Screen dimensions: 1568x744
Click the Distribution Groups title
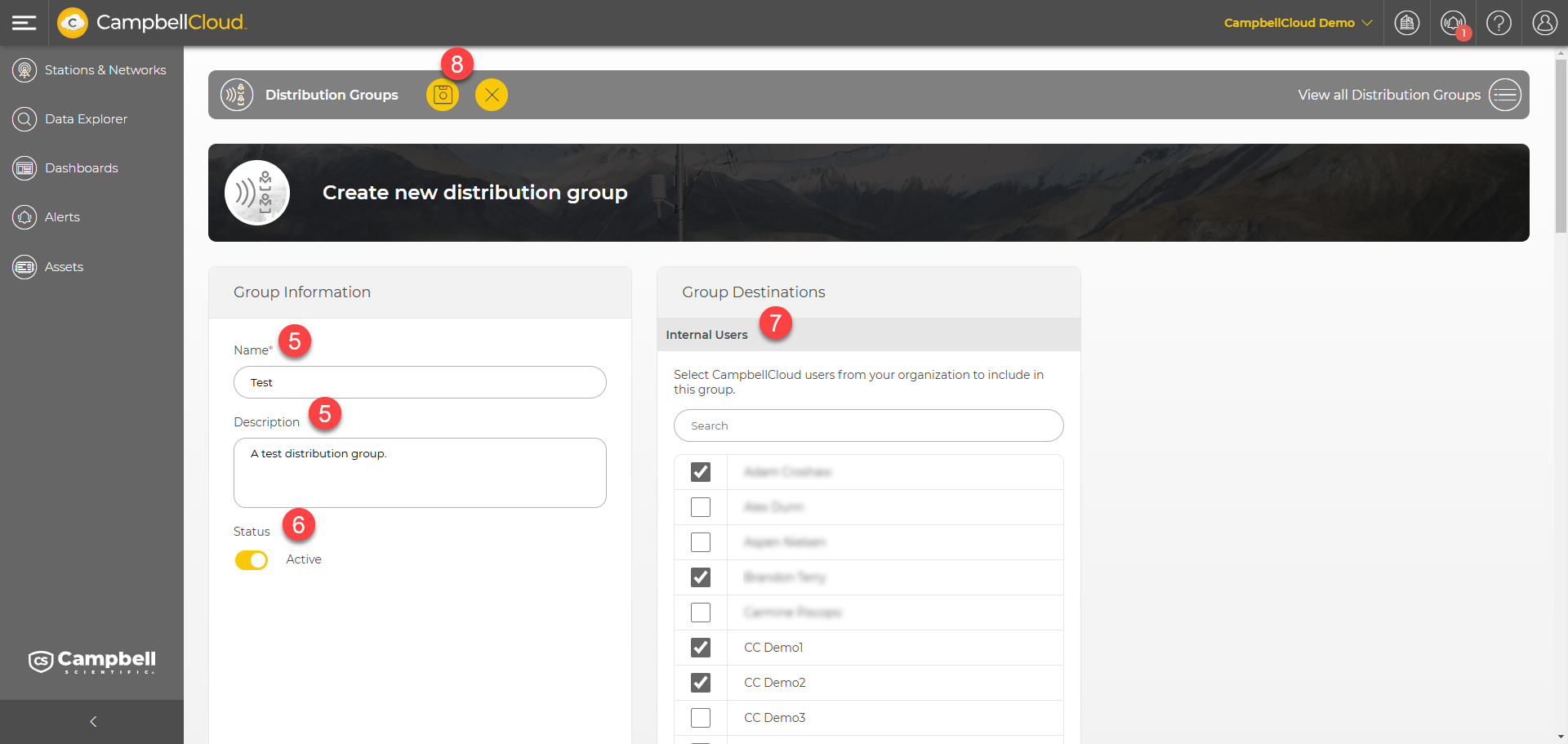tap(332, 95)
